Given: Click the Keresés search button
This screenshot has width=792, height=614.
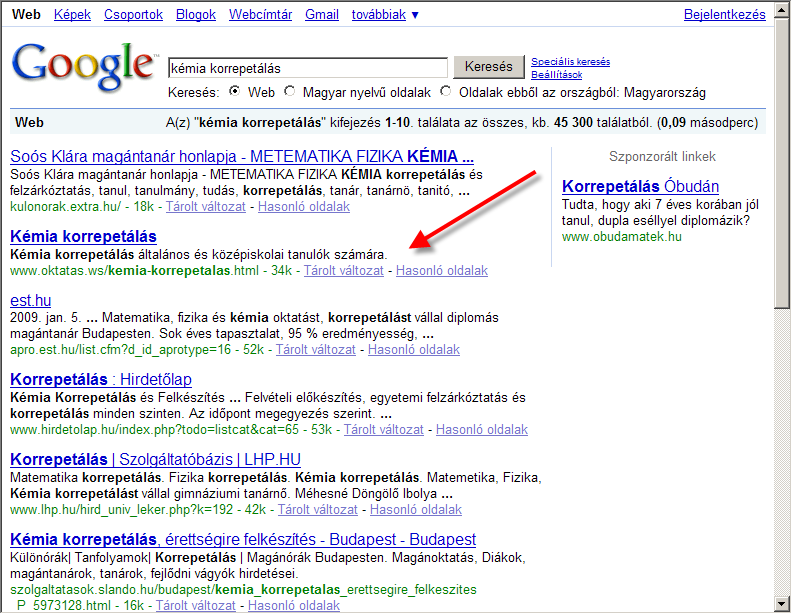Looking at the screenshot, I should [488, 67].
